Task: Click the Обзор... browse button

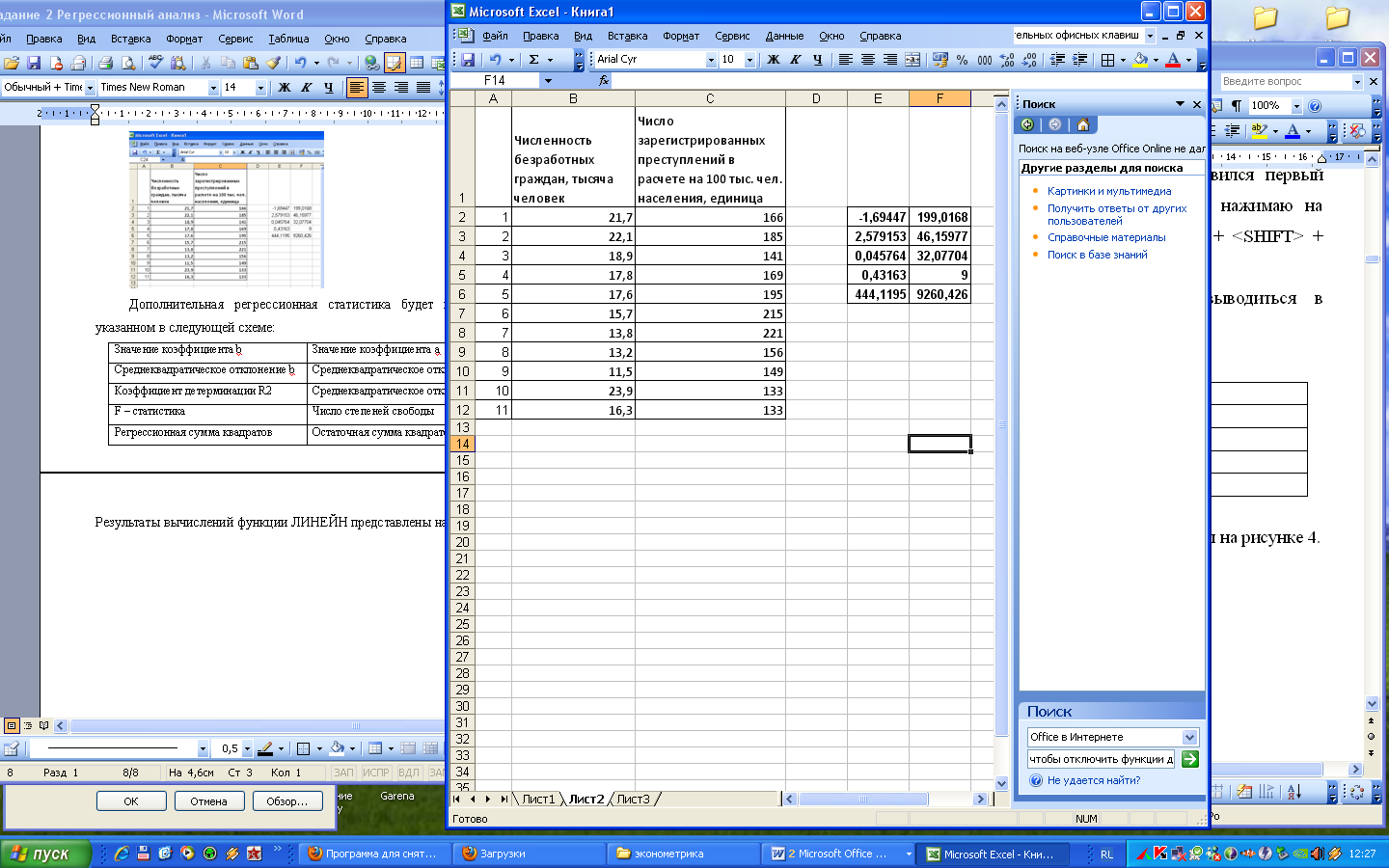Action: [287, 801]
